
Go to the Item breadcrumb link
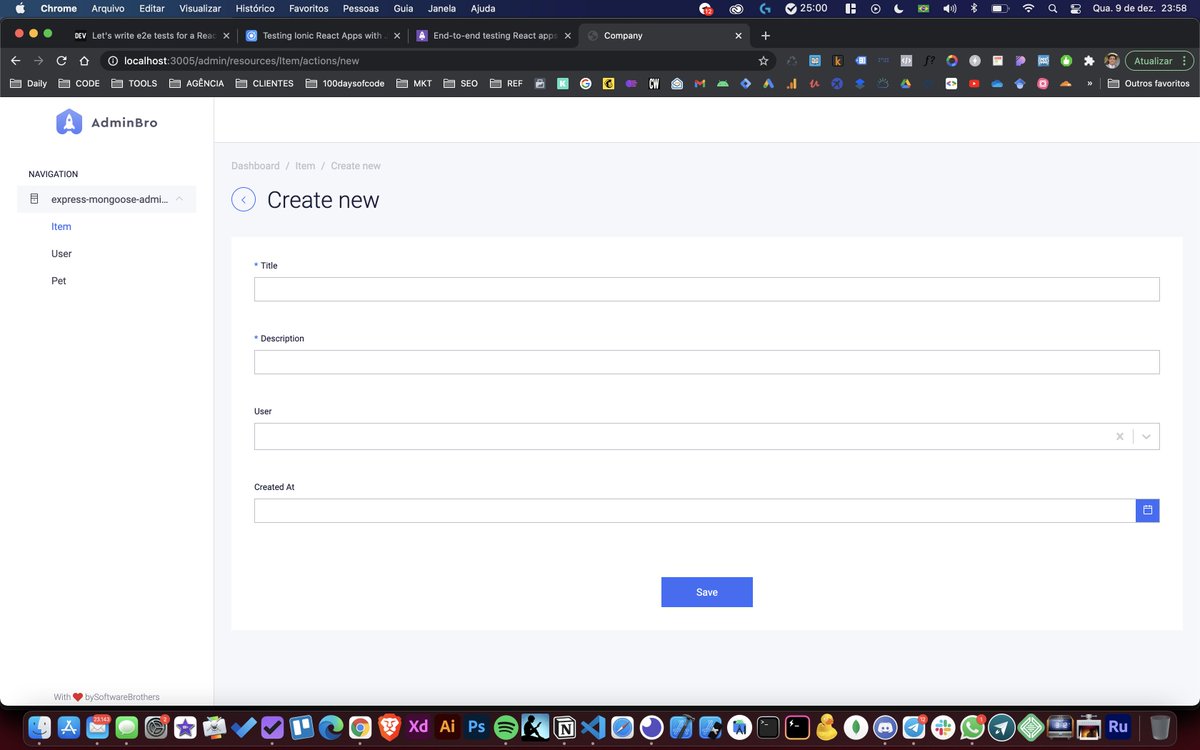point(305,166)
